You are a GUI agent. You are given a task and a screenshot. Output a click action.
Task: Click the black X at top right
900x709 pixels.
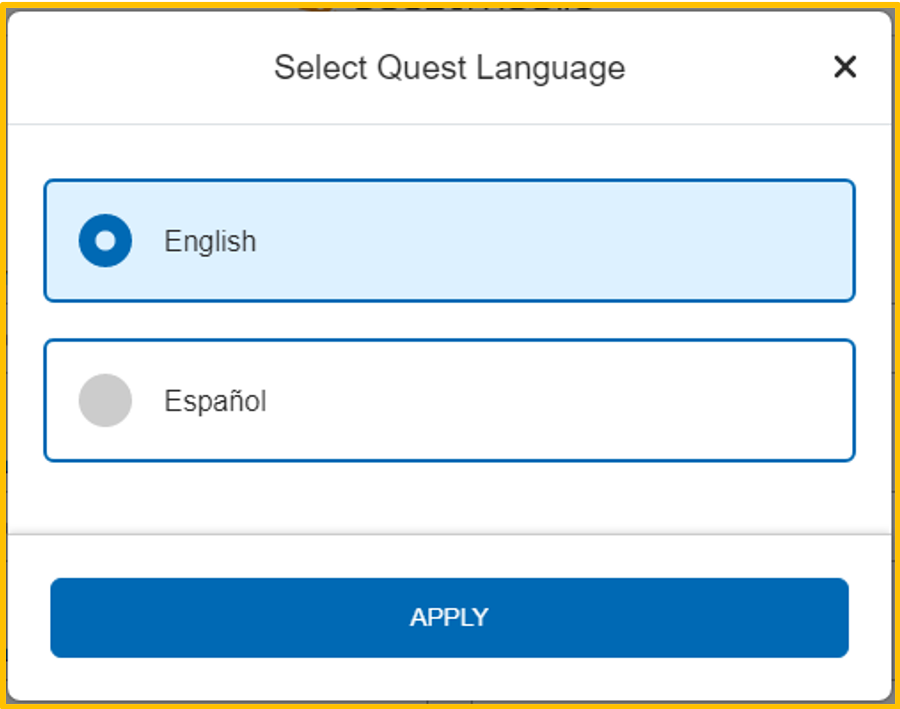pos(845,67)
